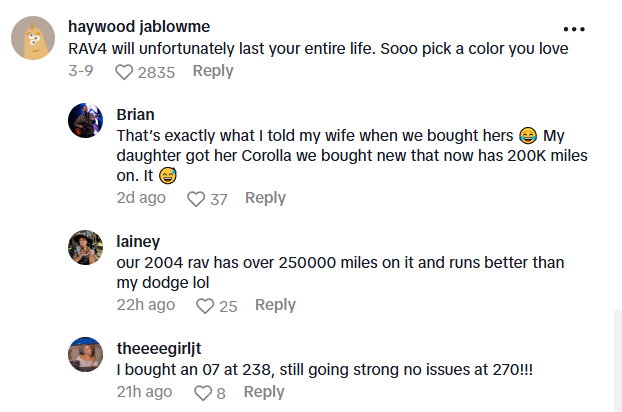Reply to lainey's comment

[275, 305]
